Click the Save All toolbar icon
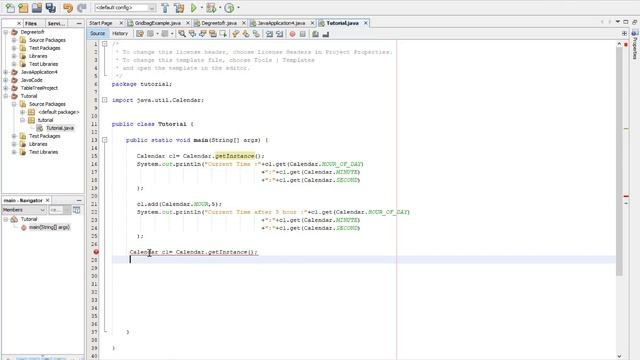Viewport: 640px width, 360px height. 51,8
